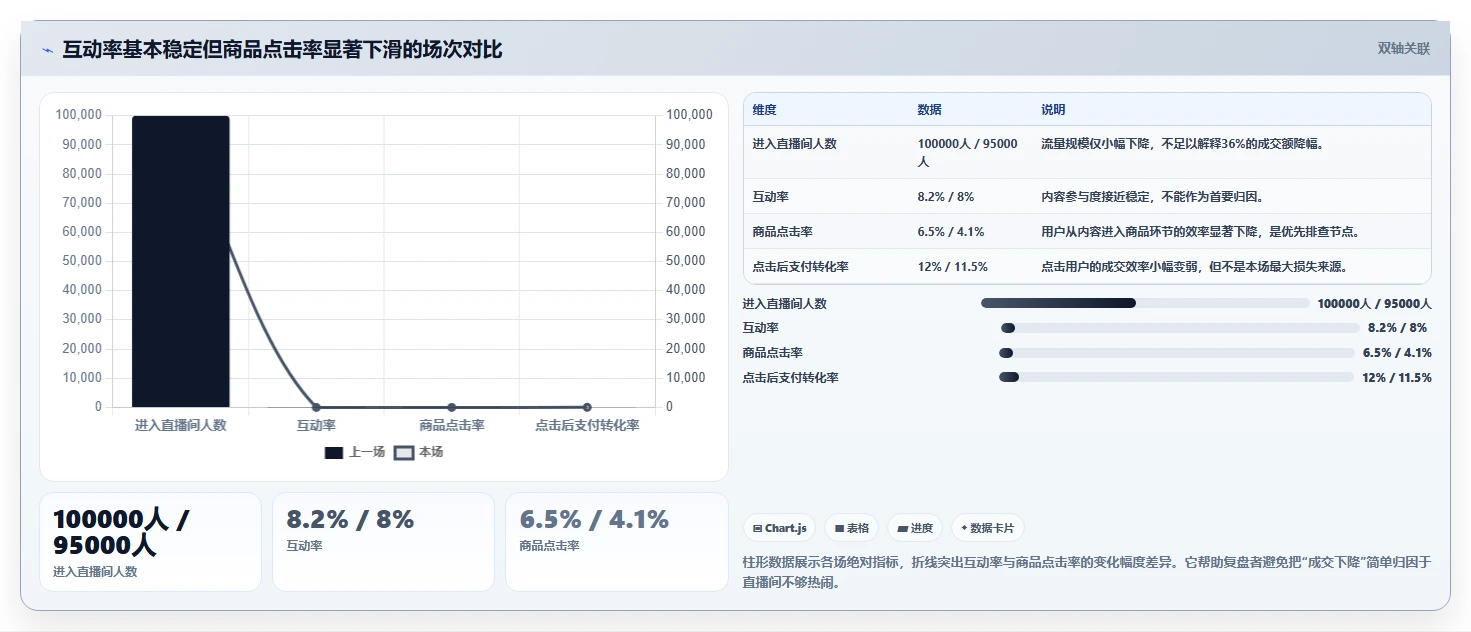Viewport: 1471px width, 632px height.
Task: Toggle the 本场 legend item in the chart
Action: 419,452
